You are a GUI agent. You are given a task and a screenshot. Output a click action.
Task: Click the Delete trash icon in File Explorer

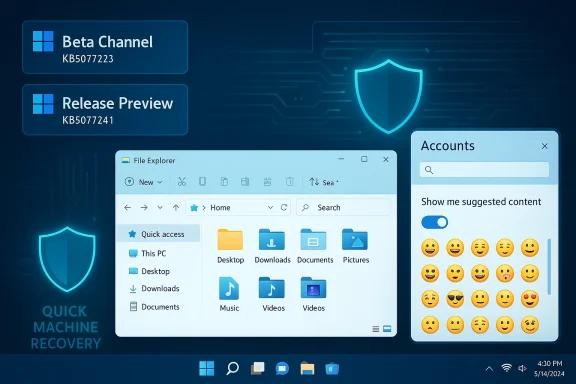289,182
